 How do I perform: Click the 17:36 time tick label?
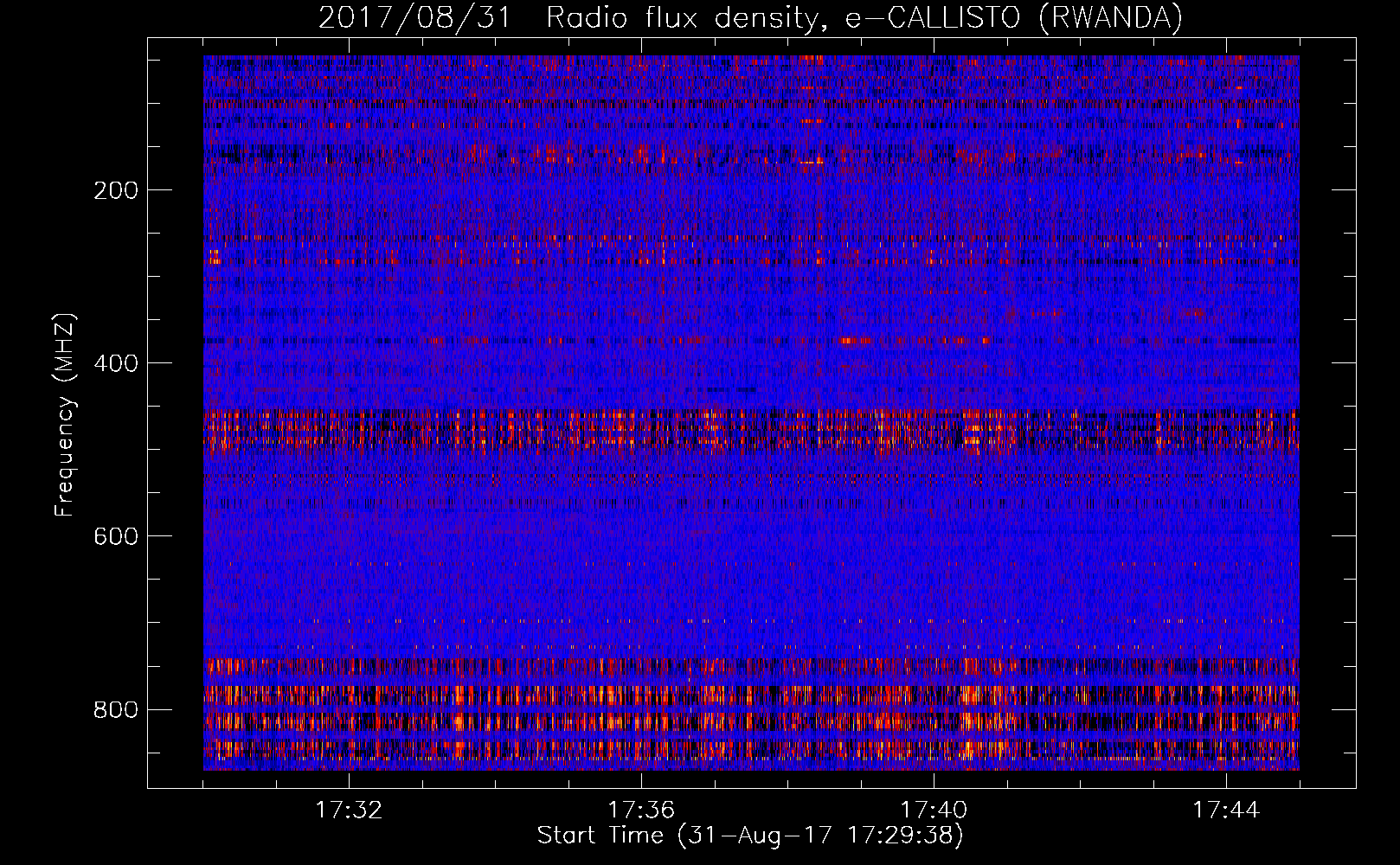(x=641, y=810)
